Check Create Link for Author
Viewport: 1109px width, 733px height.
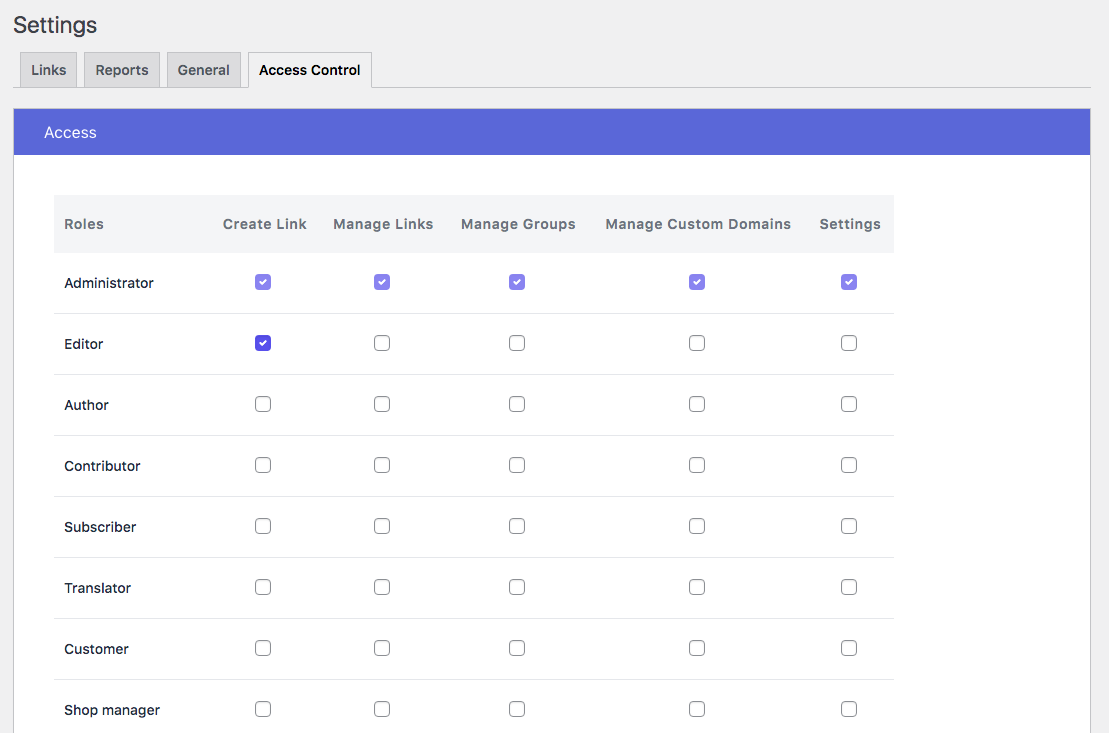click(263, 404)
